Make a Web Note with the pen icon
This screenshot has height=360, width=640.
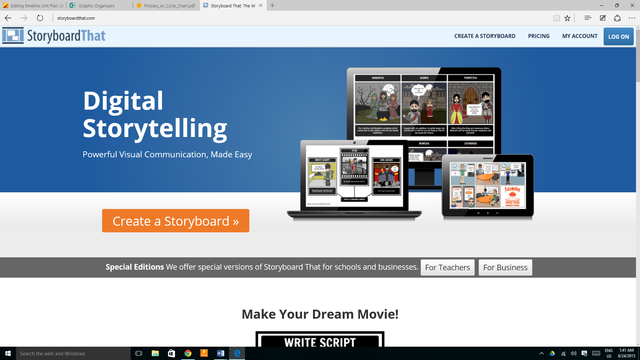(x=602, y=18)
